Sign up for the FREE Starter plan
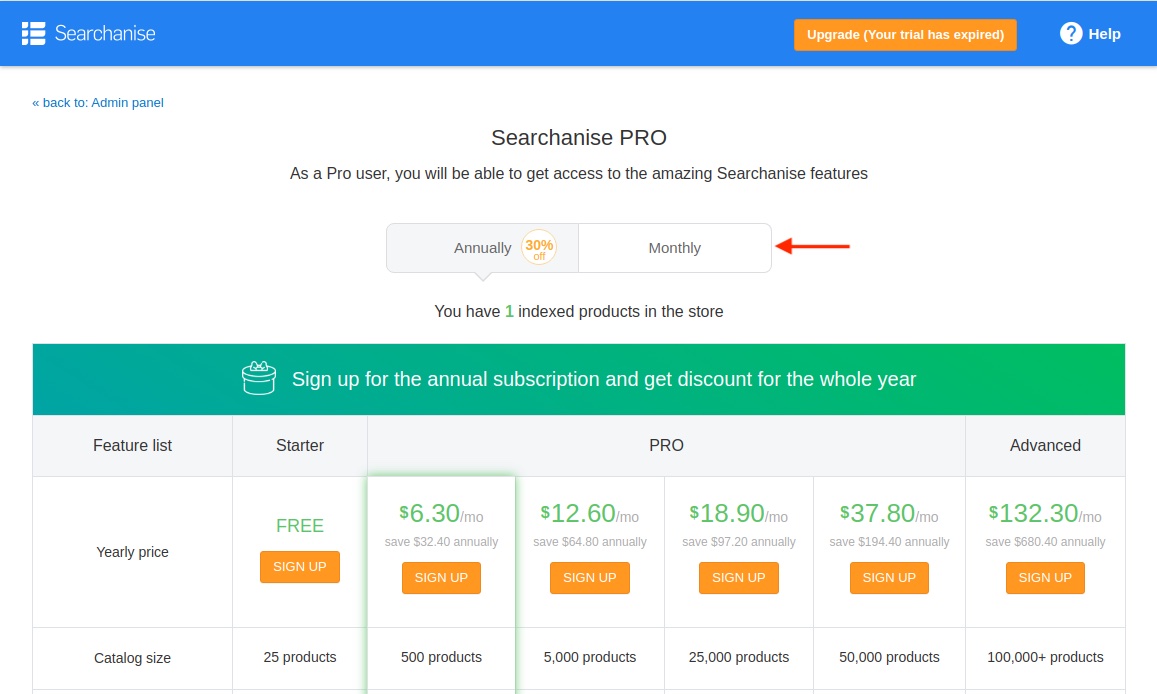 (x=300, y=566)
